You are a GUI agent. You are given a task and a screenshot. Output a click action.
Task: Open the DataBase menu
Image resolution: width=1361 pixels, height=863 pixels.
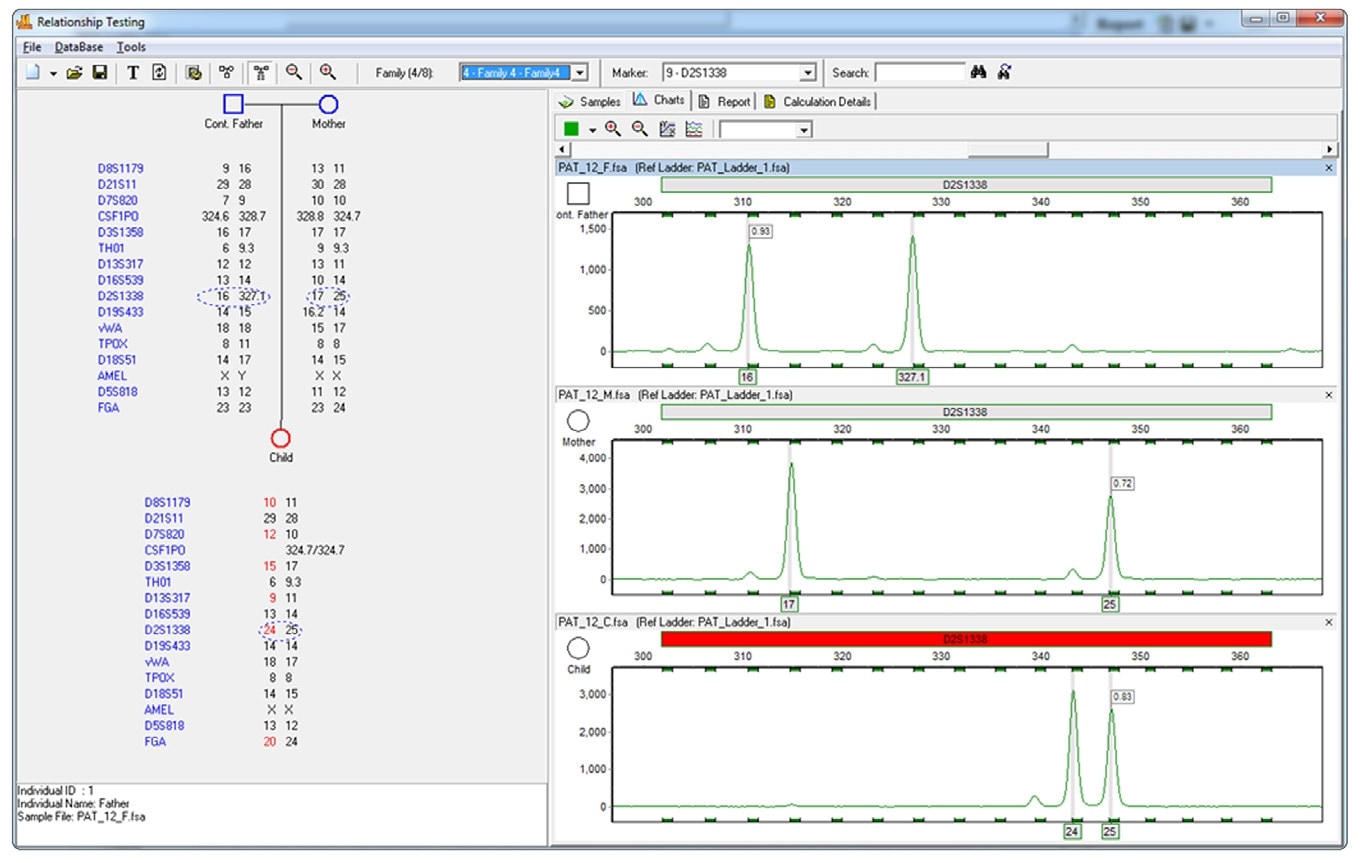(79, 47)
